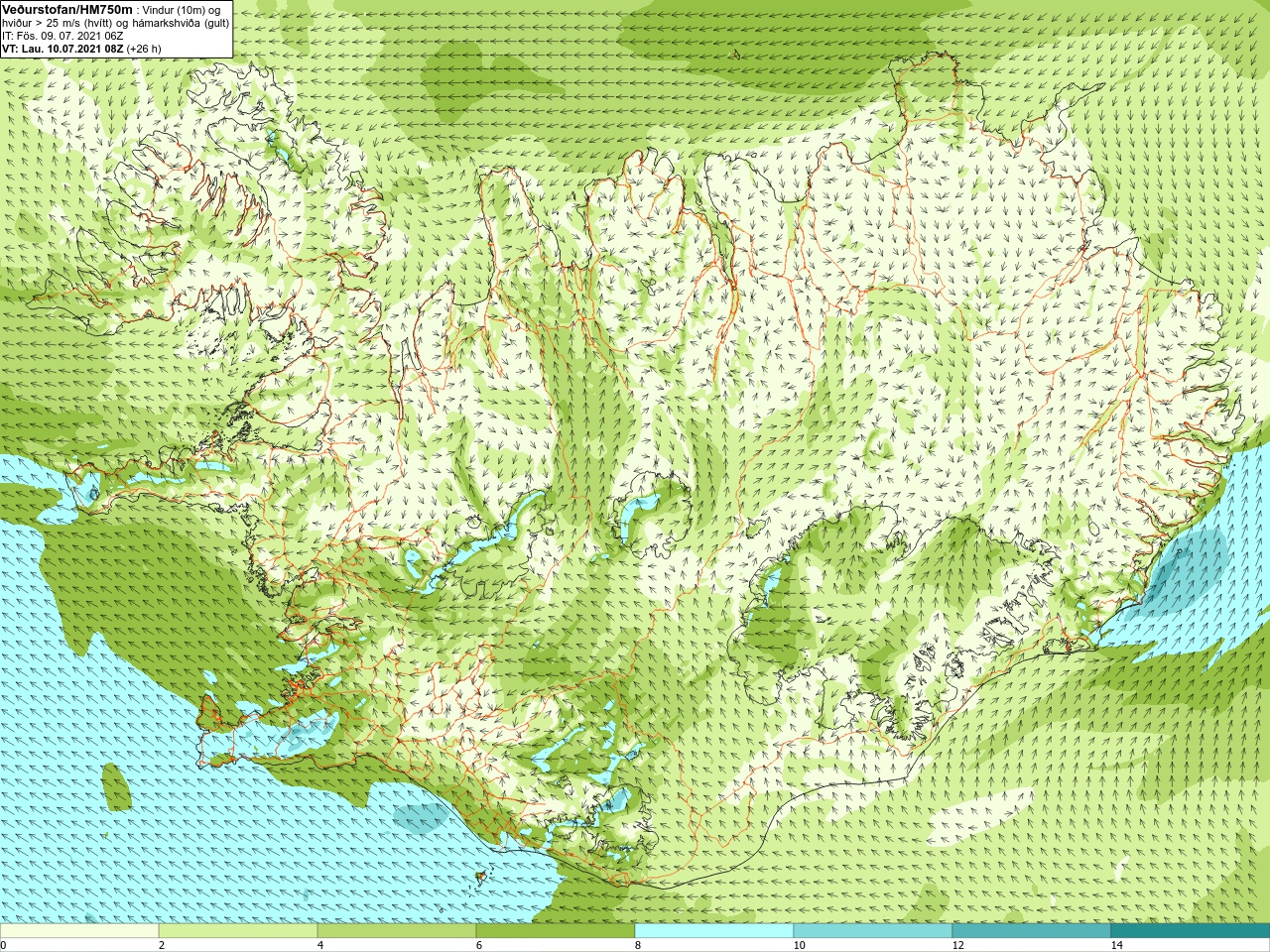Click the 'VT: Lau. 10.07.2021 08Z (+26 h)' line

(x=81, y=49)
